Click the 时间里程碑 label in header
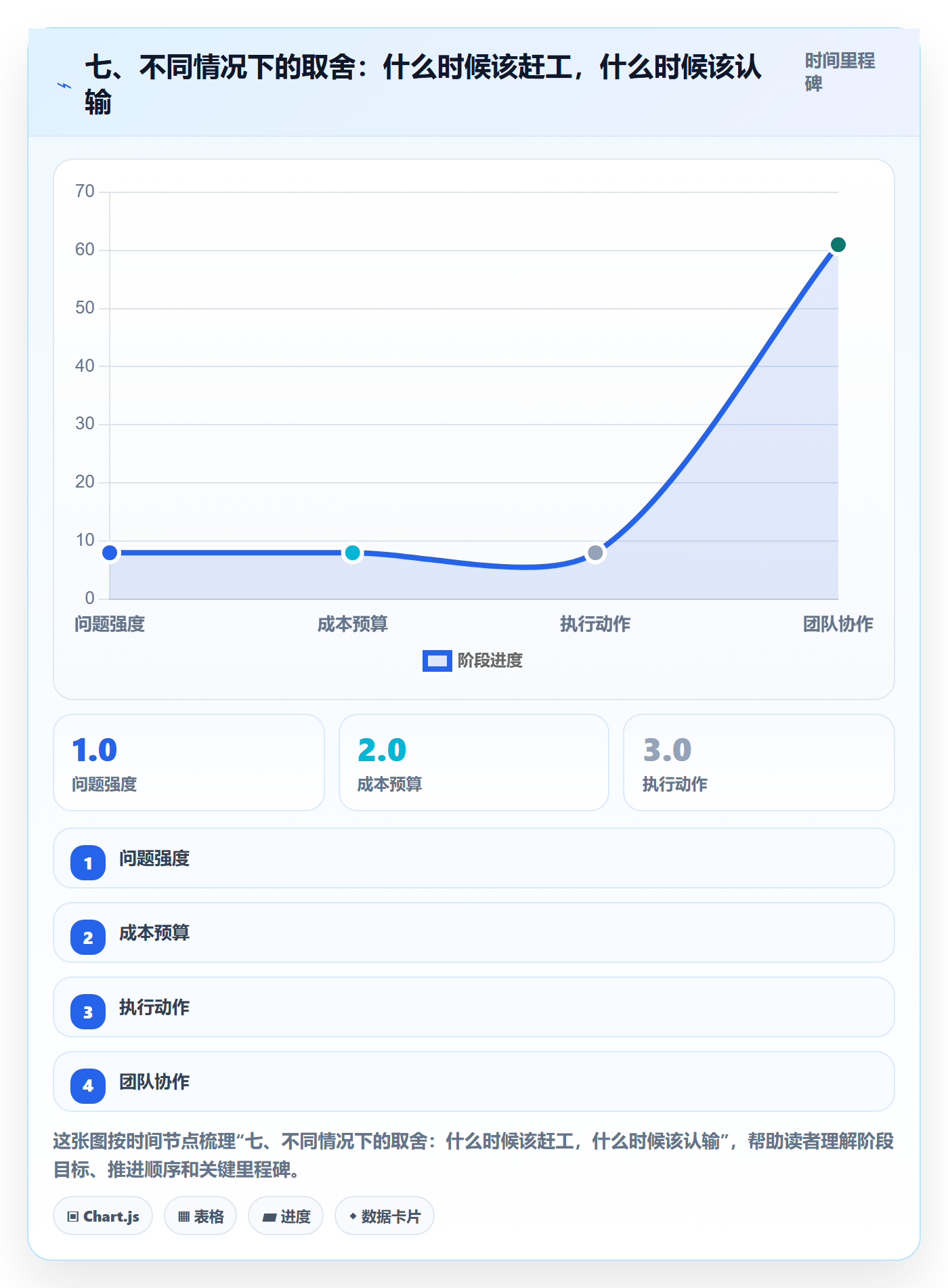 coord(840,72)
